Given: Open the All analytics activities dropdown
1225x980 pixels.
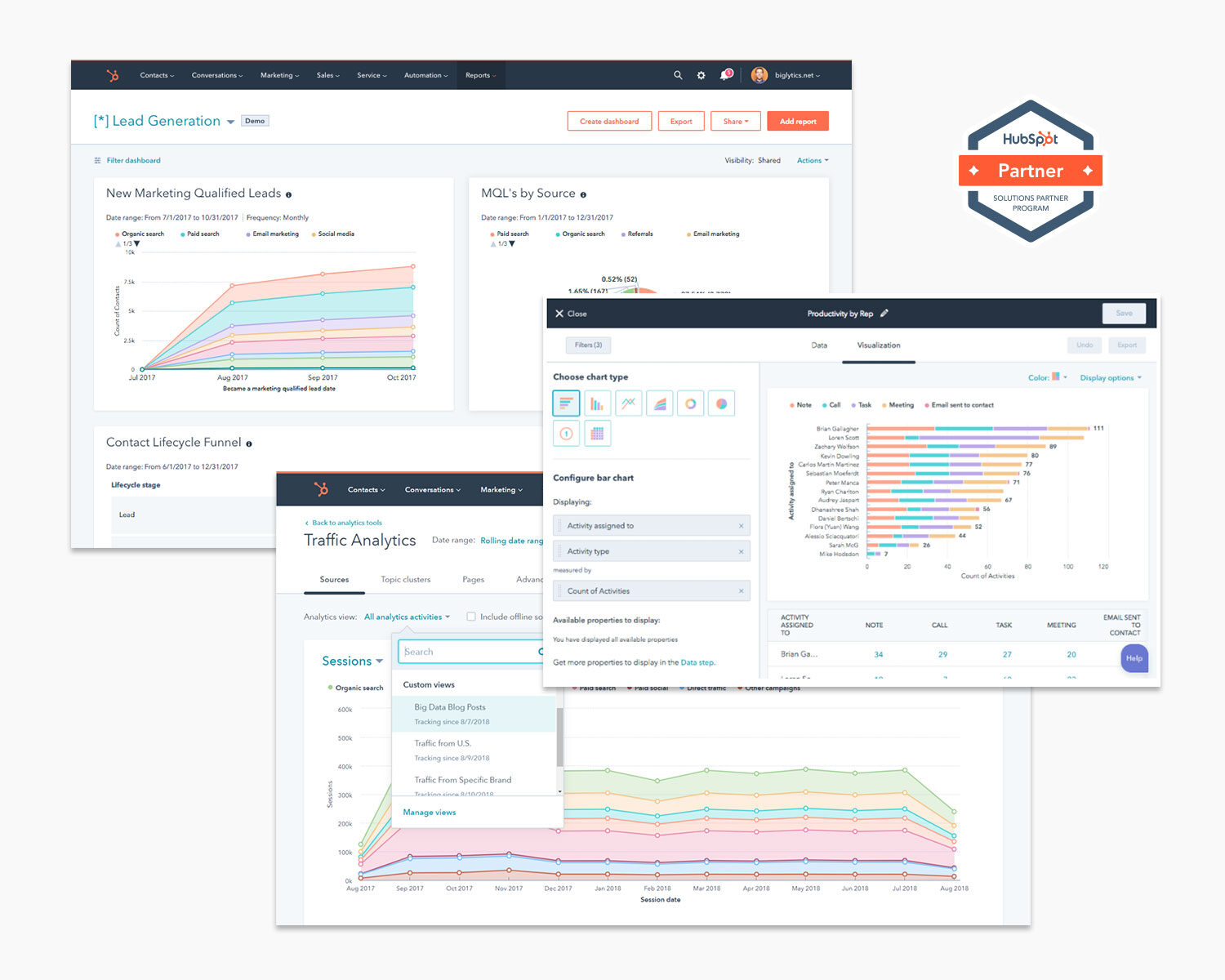Looking at the screenshot, I should point(407,617).
